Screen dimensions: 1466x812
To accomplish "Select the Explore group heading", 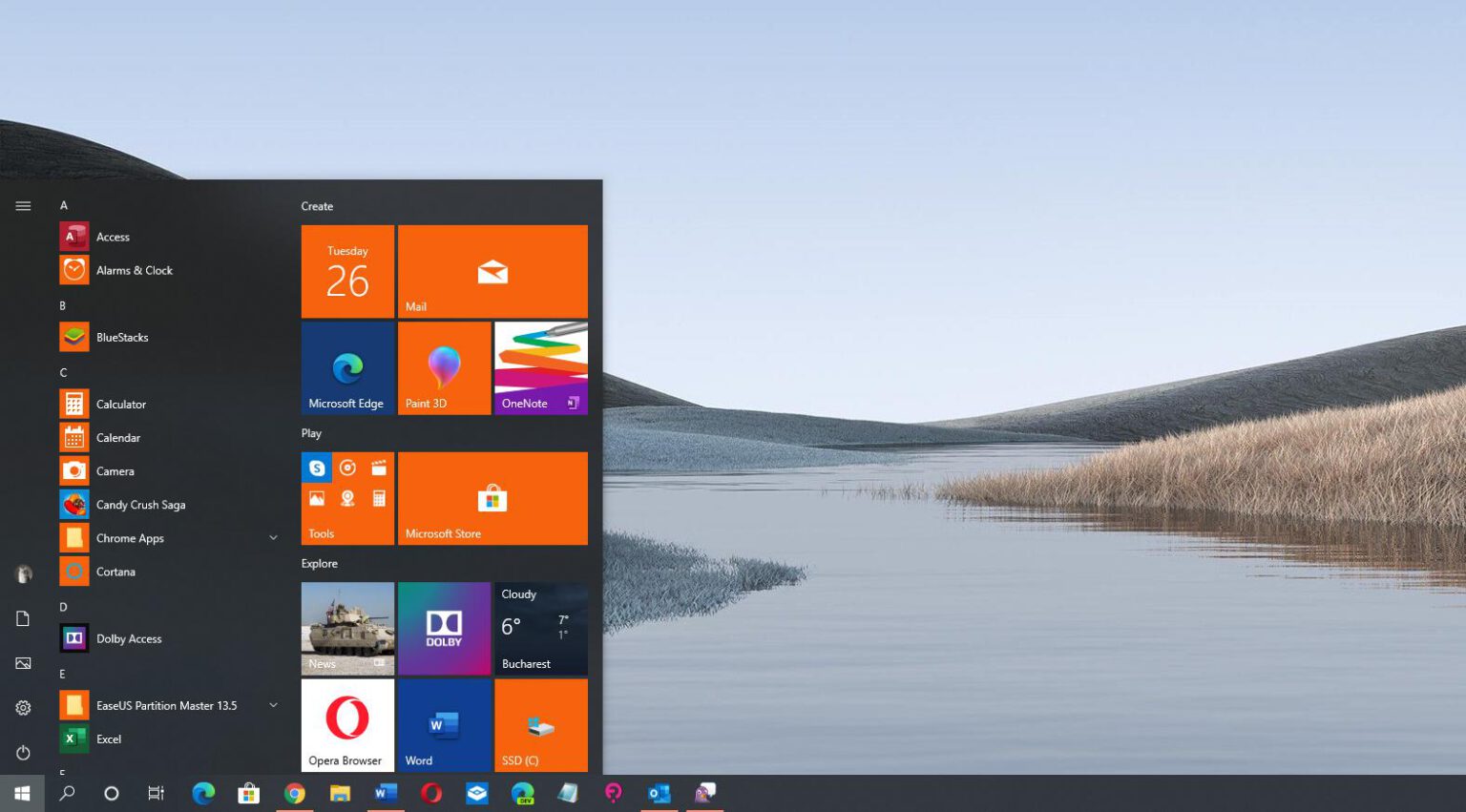I will 320,564.
